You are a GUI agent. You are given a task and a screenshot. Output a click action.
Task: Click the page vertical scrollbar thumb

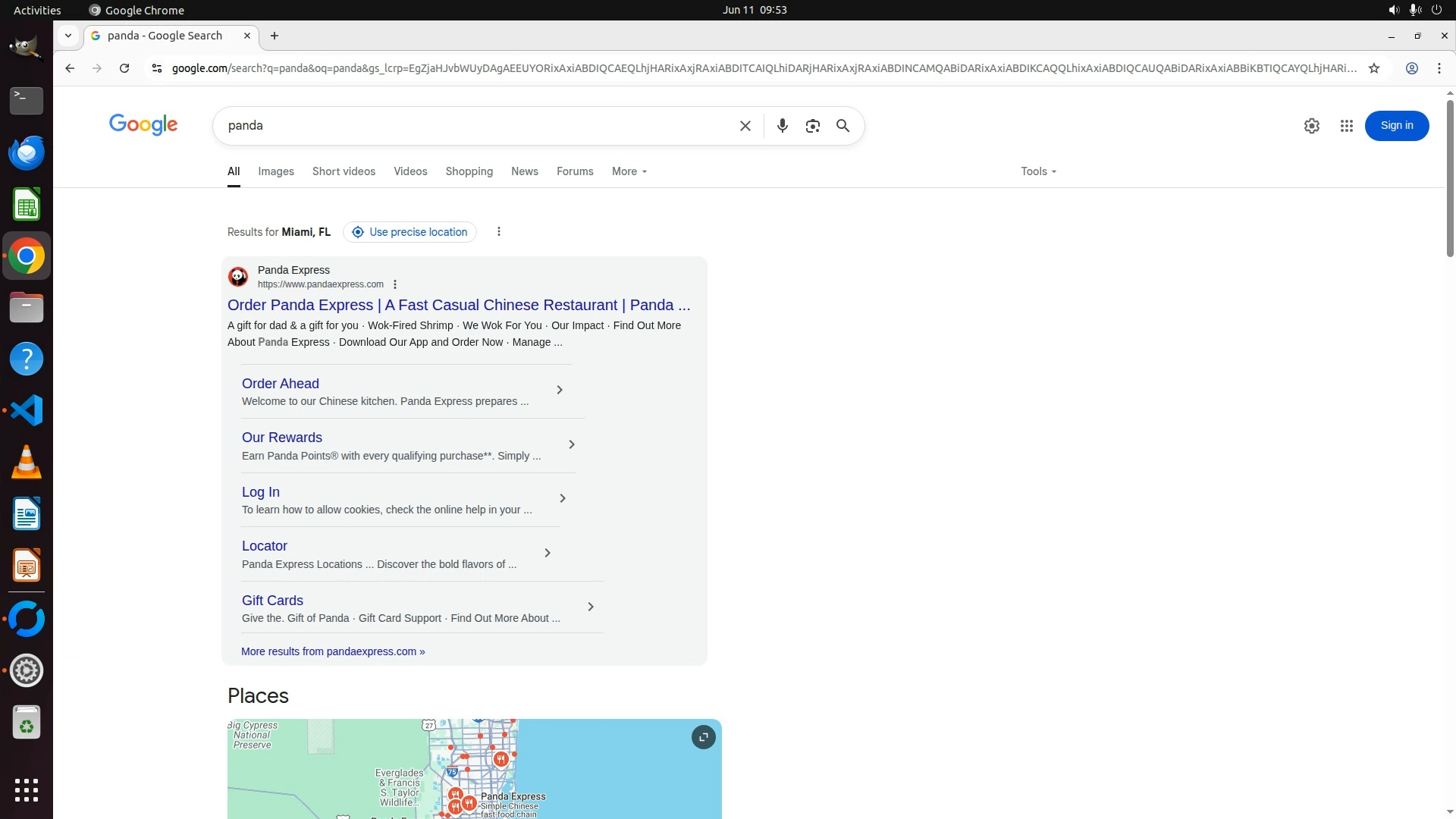pos(1450,178)
